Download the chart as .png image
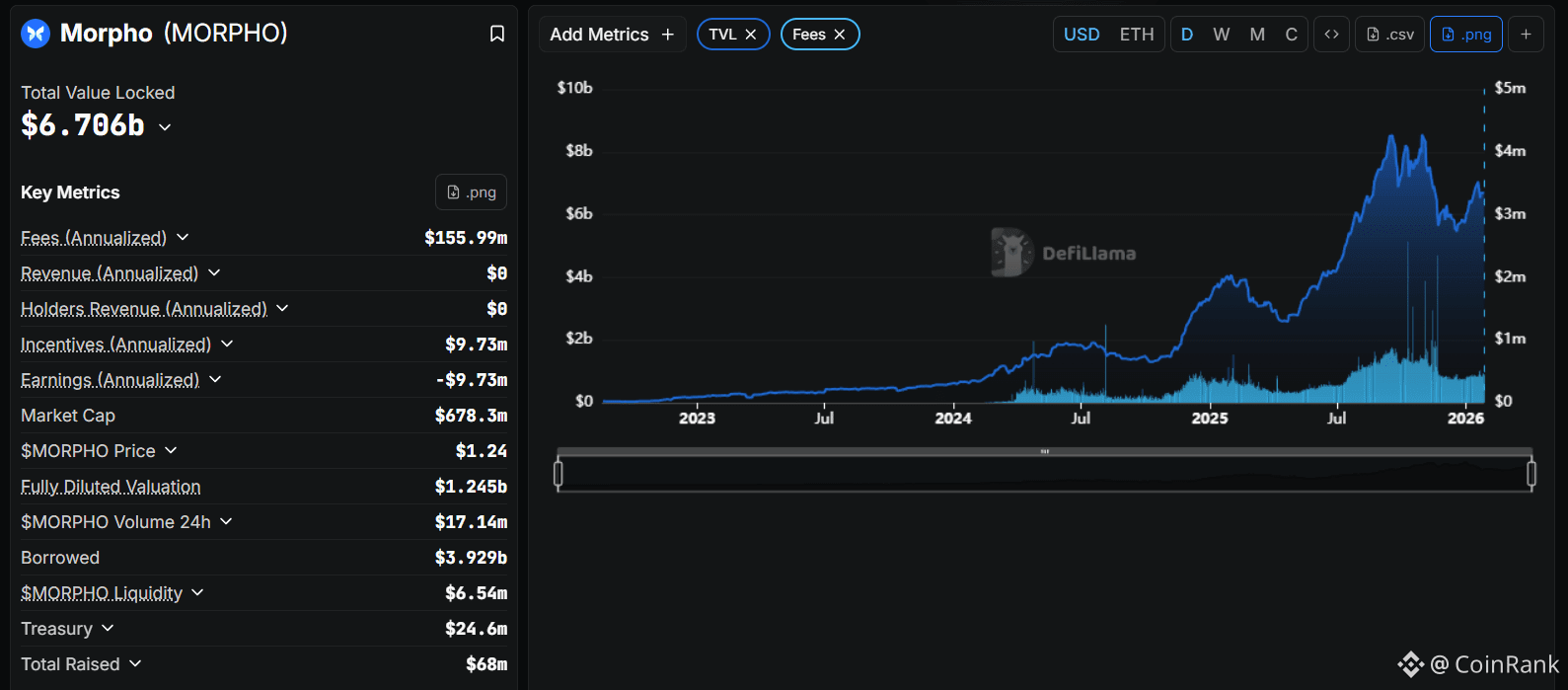Screen dimensions: 1568x690 pos(1465,35)
